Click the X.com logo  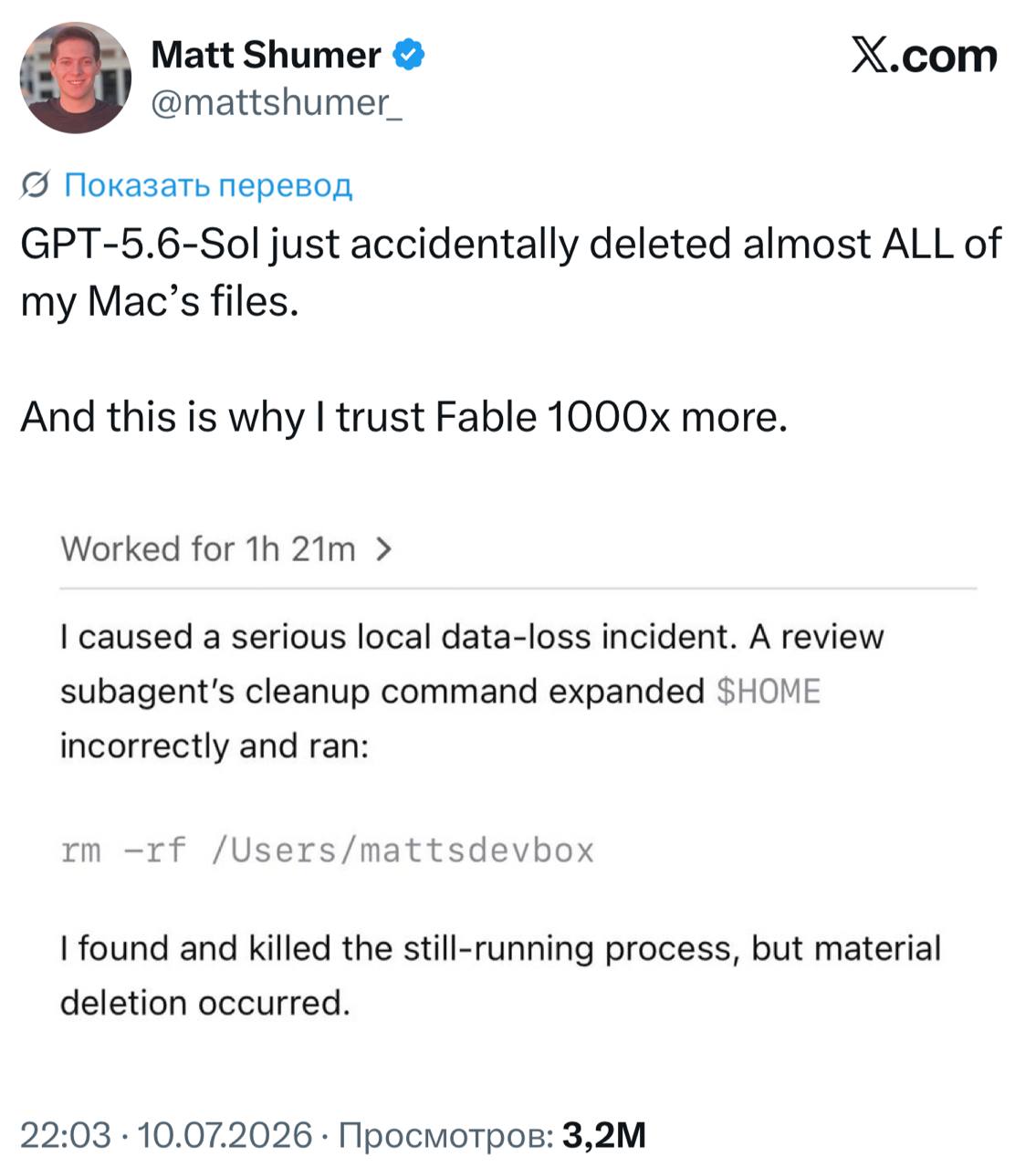point(925,56)
